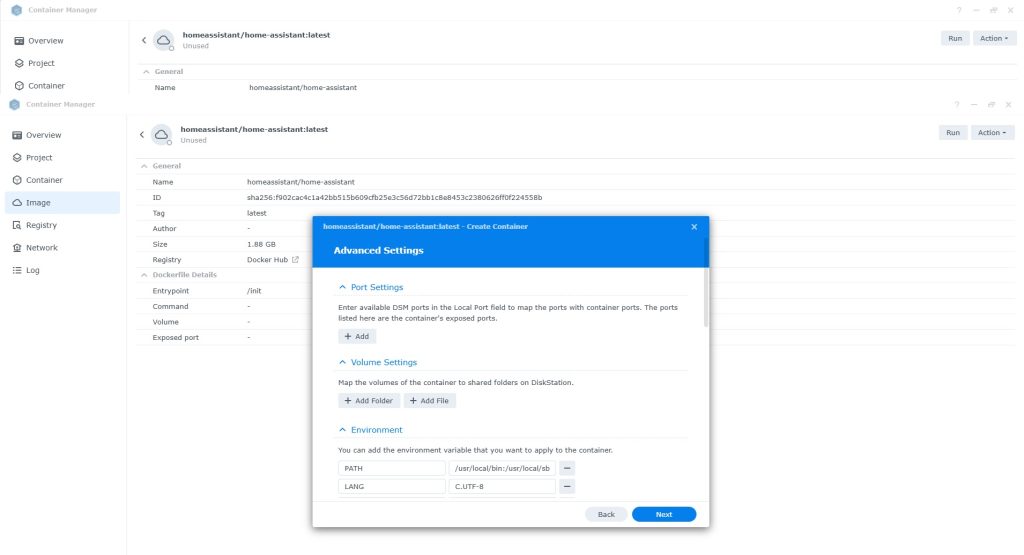Click the Container icon in the back window sidebar
Viewport: 1024px width, 555px height.
coord(19,86)
